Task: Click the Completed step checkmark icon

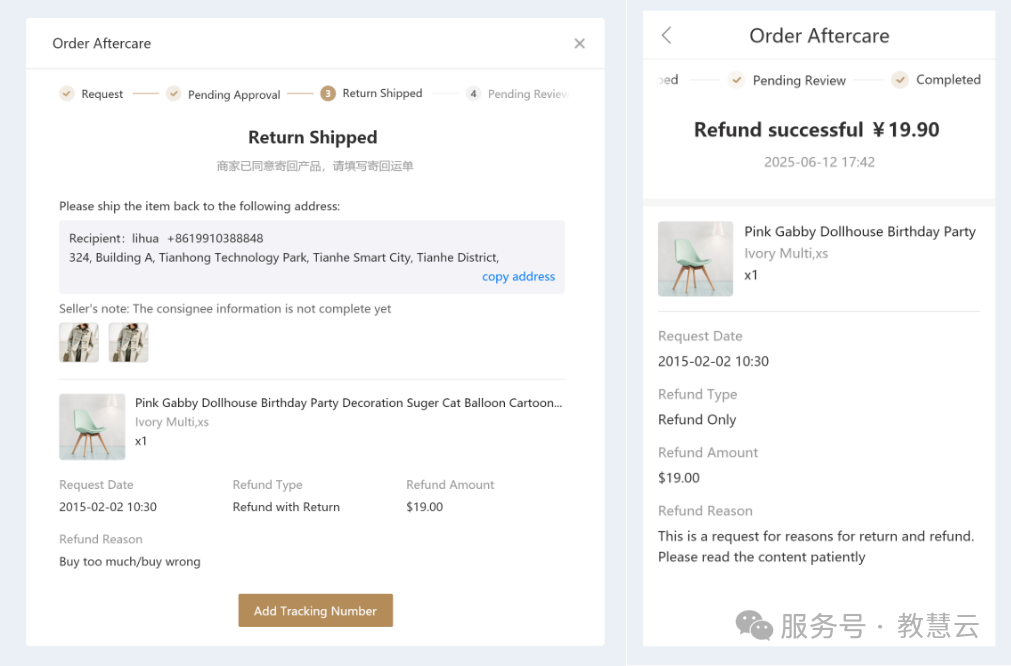Action: [x=900, y=80]
